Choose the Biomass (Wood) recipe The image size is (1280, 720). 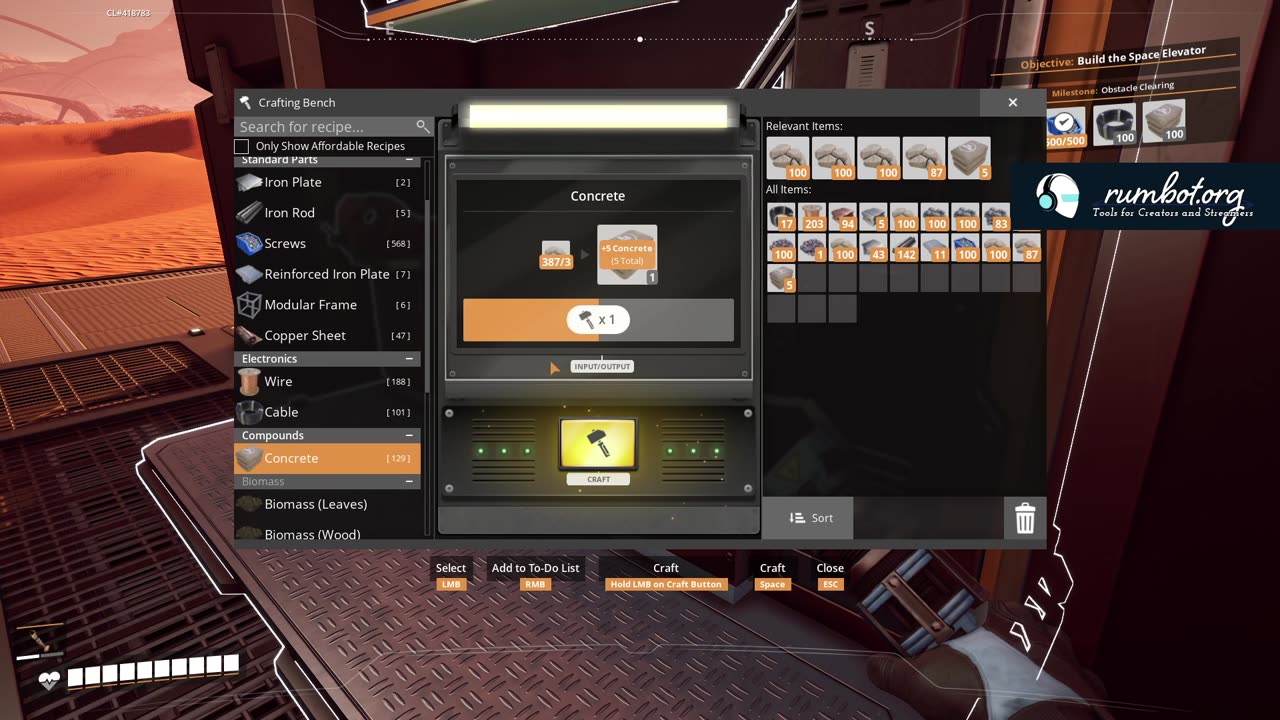(x=327, y=533)
